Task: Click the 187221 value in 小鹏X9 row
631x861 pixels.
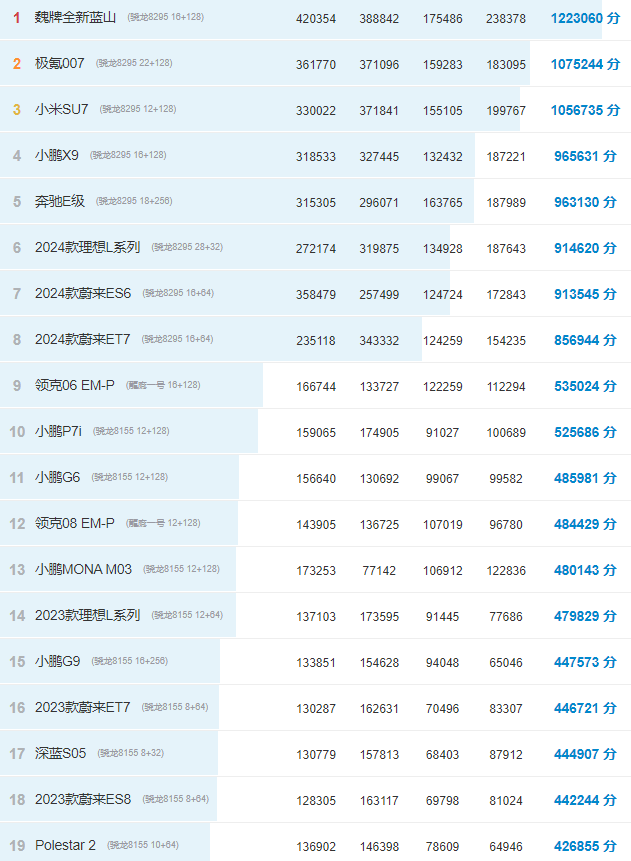Action: click(506, 157)
